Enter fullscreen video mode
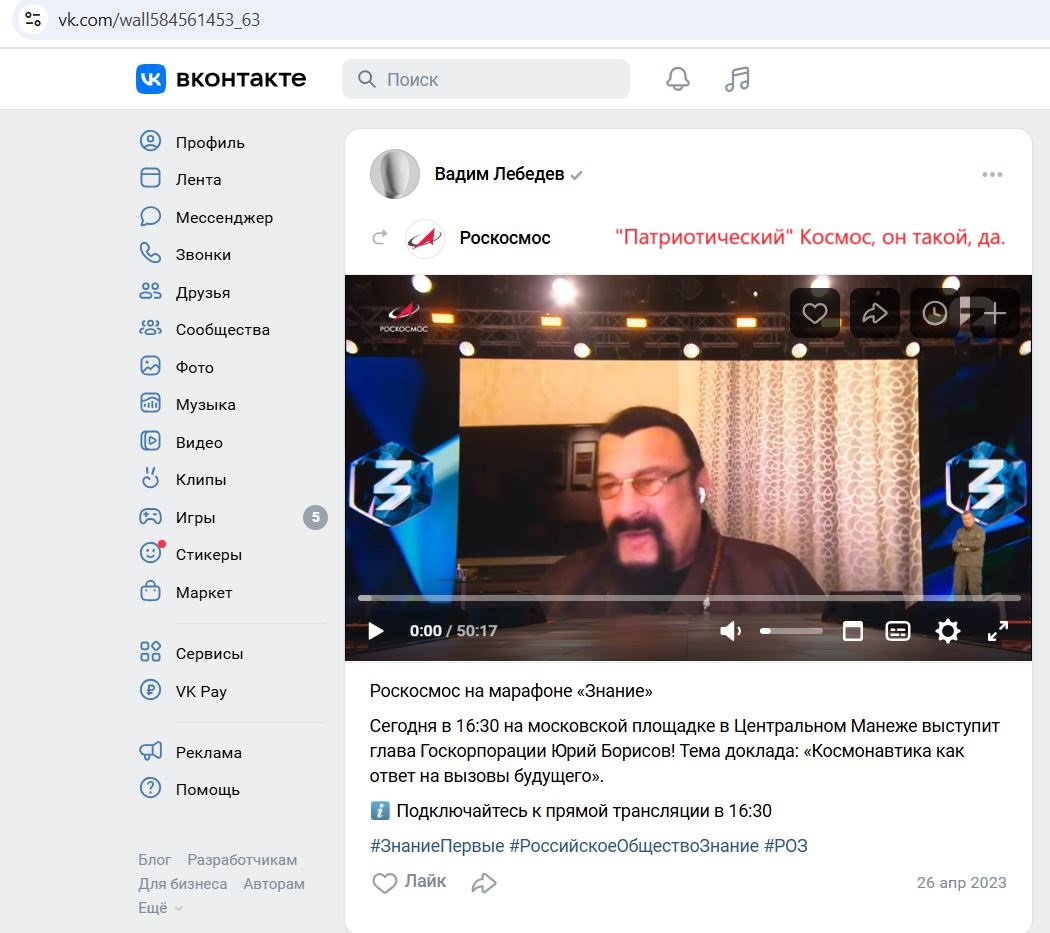Image resolution: width=1050 pixels, height=933 pixels. (x=998, y=631)
